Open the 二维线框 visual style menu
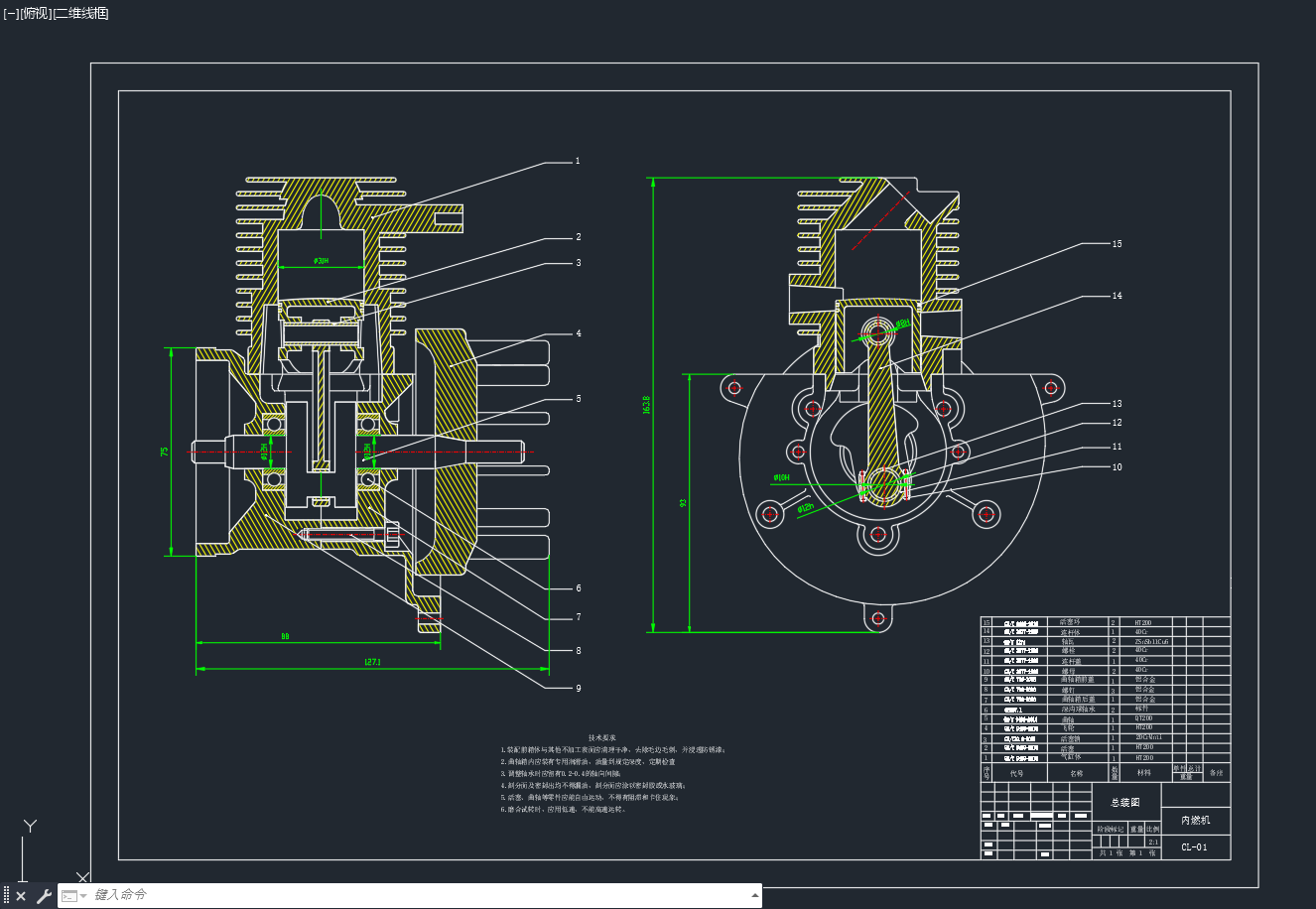 [80, 13]
